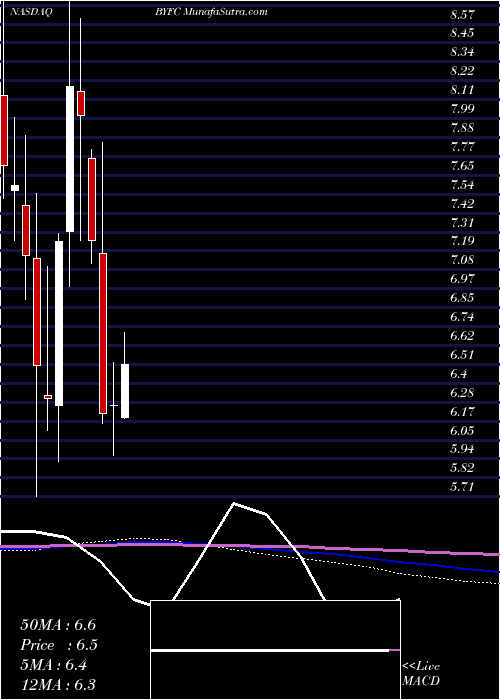The image size is (500, 700).
Task: Click the 7.77 price axis label
Action: [462, 147]
